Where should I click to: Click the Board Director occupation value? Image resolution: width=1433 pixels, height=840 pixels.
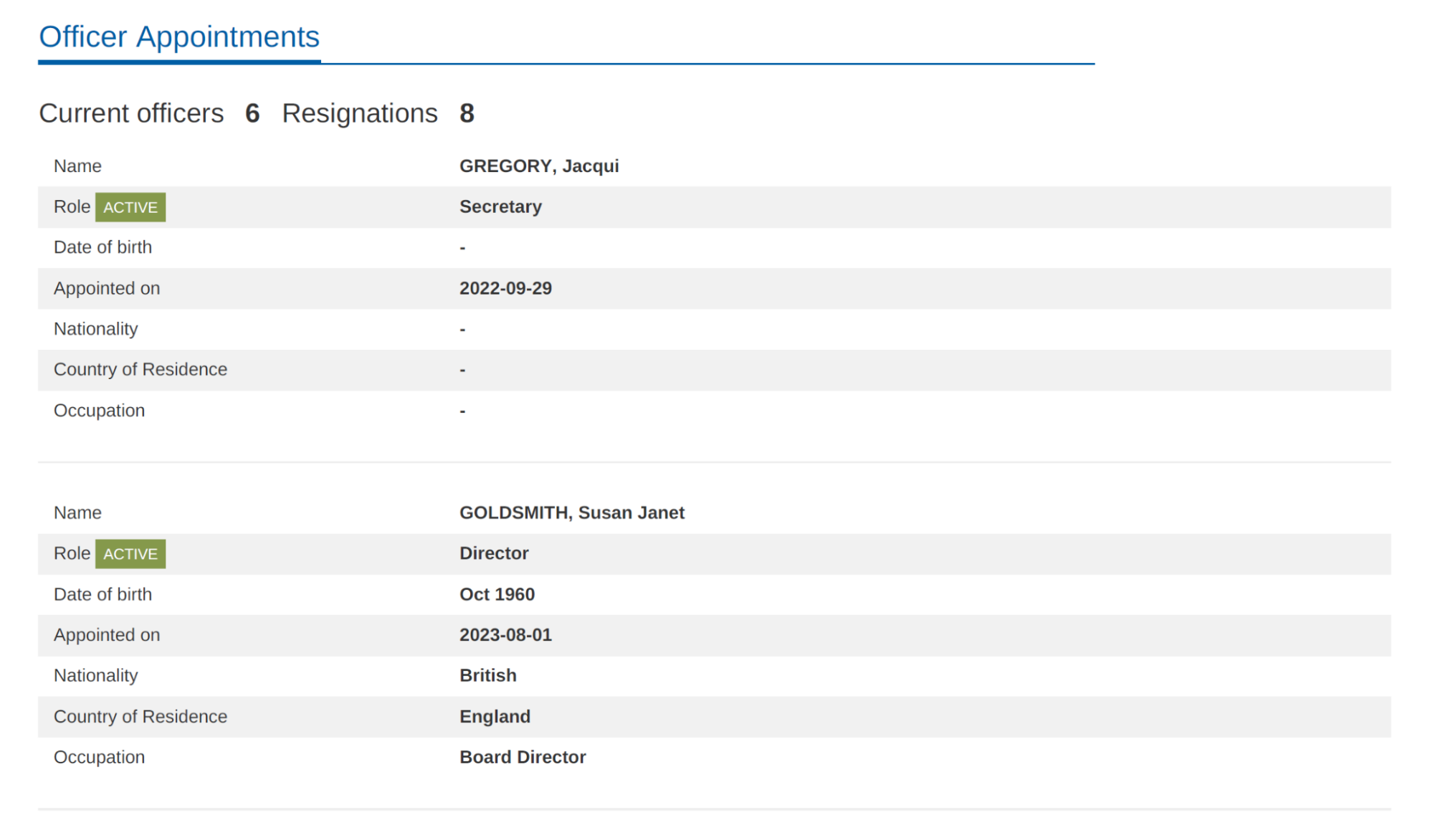coord(523,757)
